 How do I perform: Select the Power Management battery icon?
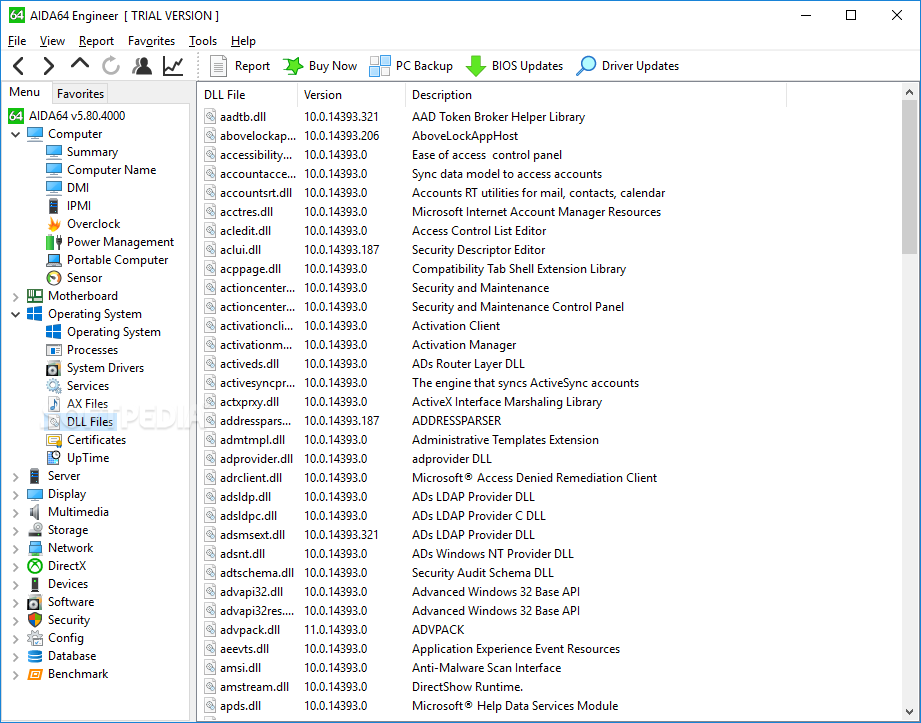53,242
